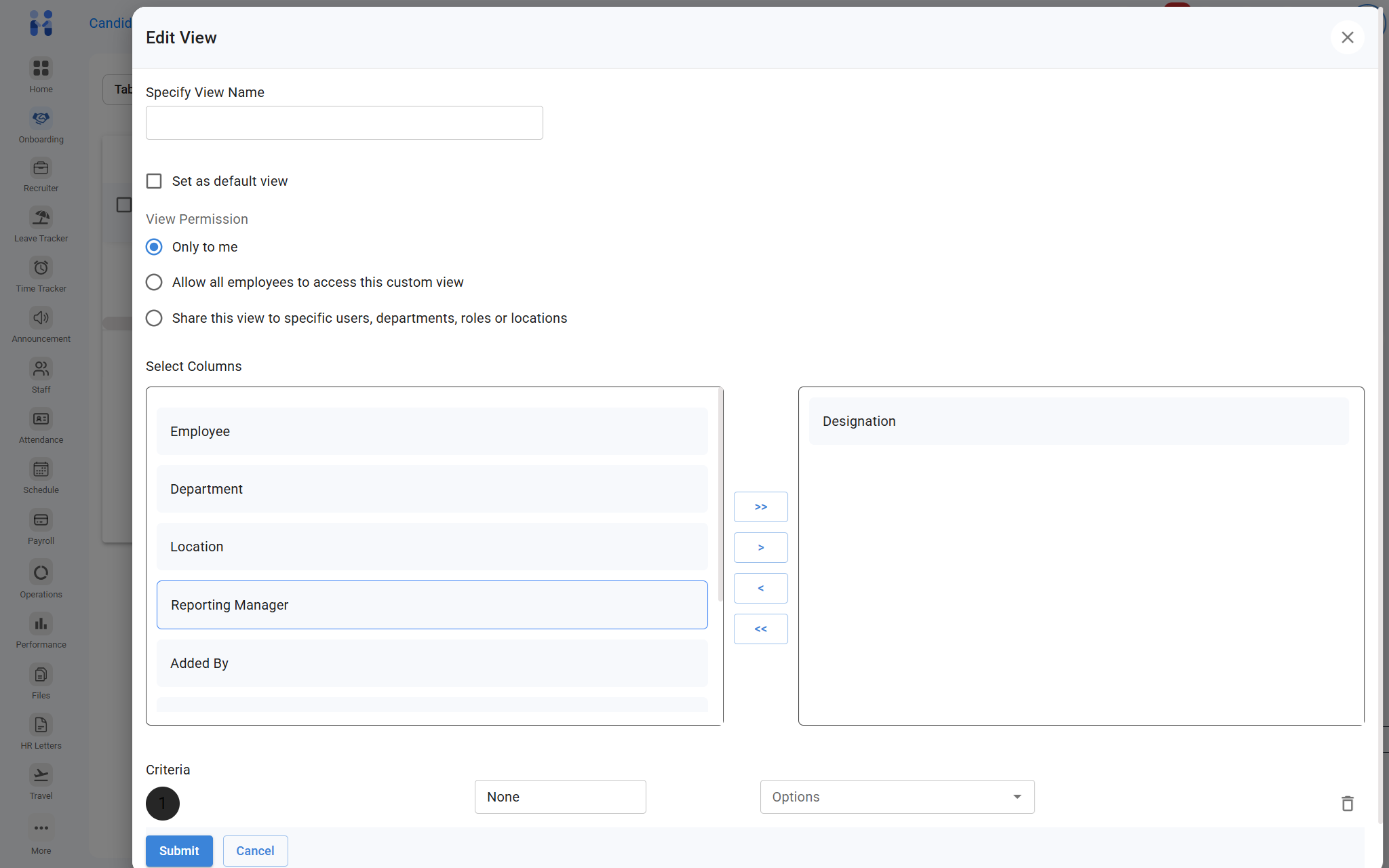Submit the edited view
This screenshot has height=868, width=1389.
179,850
